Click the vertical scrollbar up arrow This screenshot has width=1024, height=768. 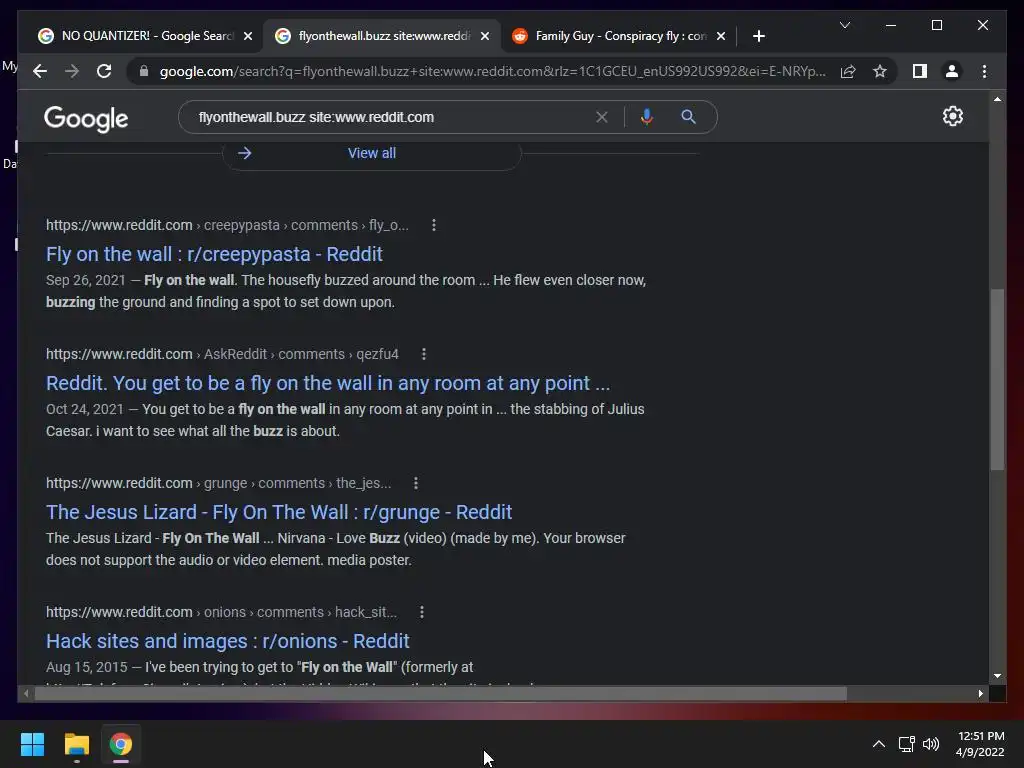(997, 99)
